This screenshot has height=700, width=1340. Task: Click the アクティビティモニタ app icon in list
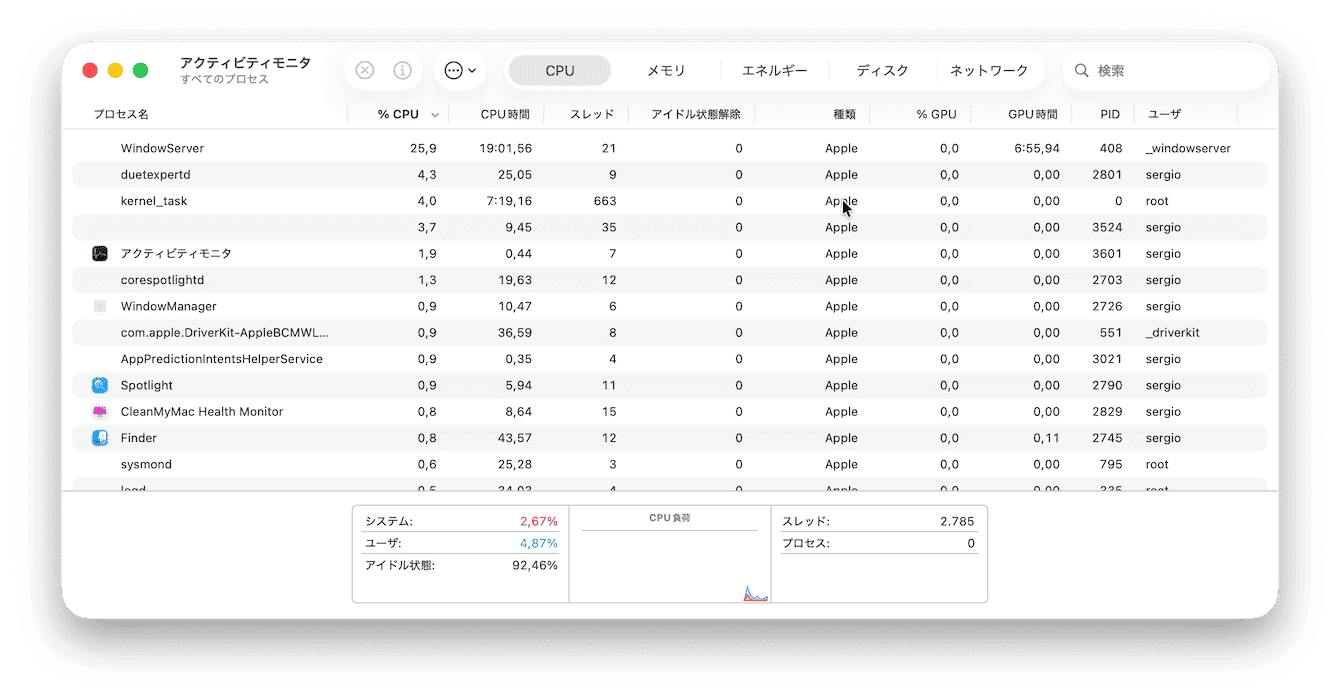tap(100, 254)
